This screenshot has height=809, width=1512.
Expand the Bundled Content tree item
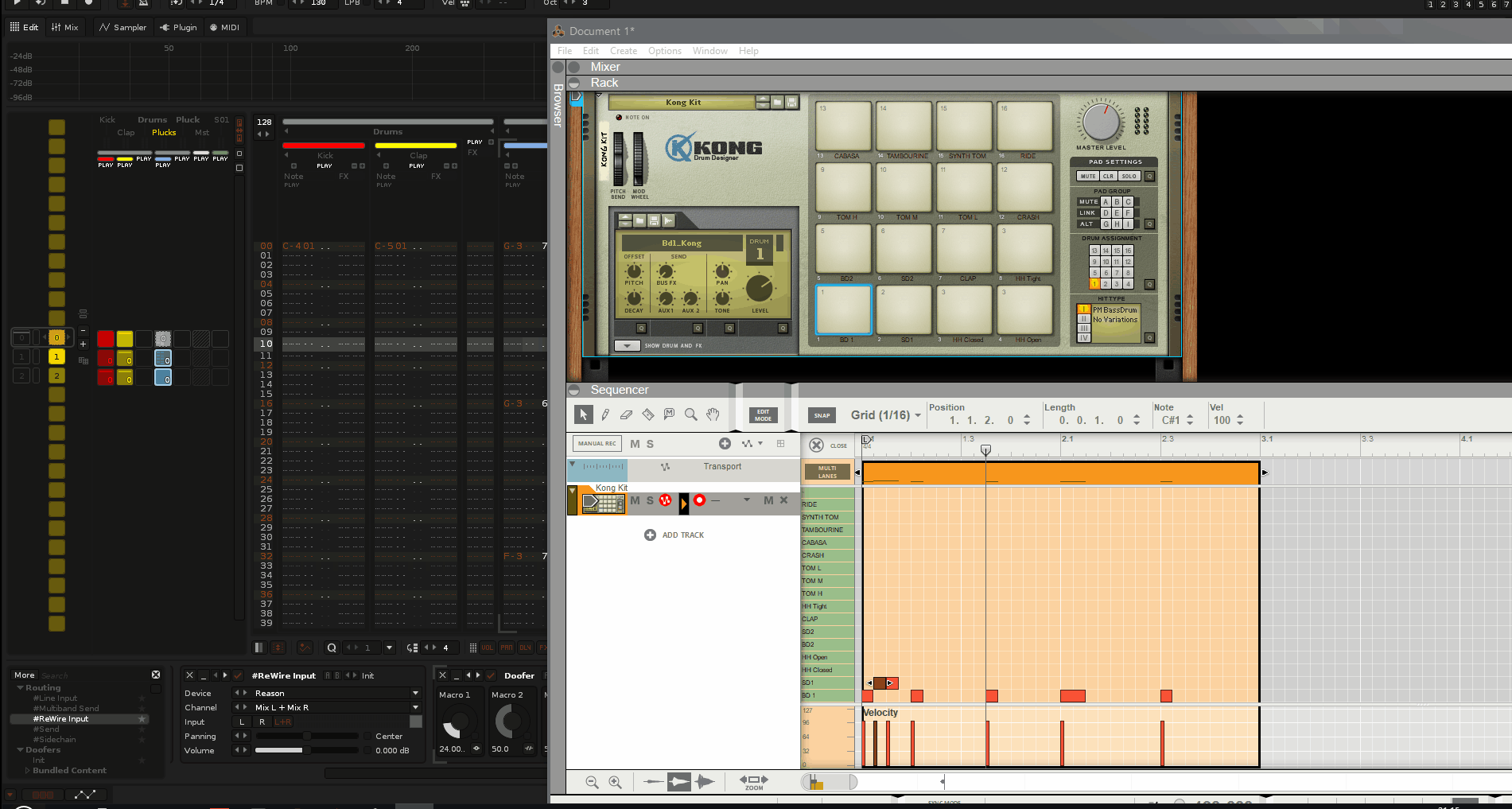pyautogui.click(x=28, y=770)
